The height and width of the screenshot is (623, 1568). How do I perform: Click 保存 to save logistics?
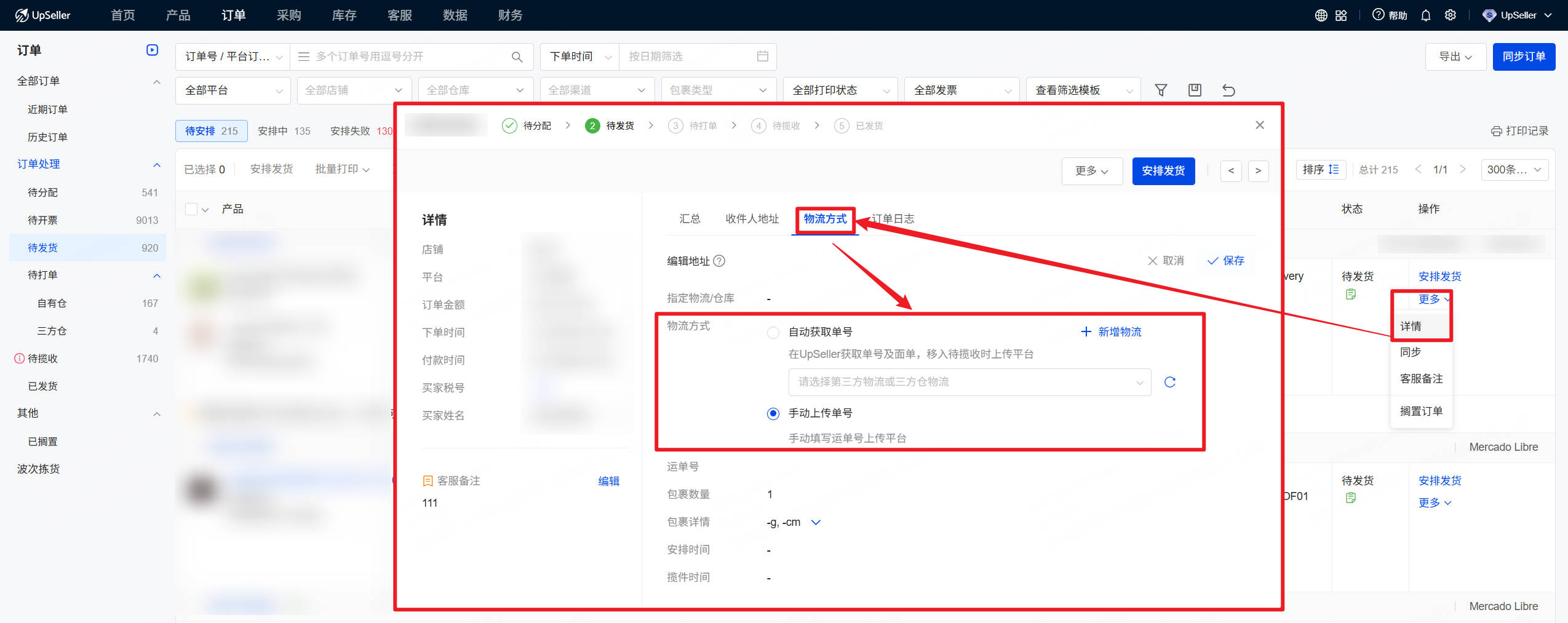click(1226, 261)
